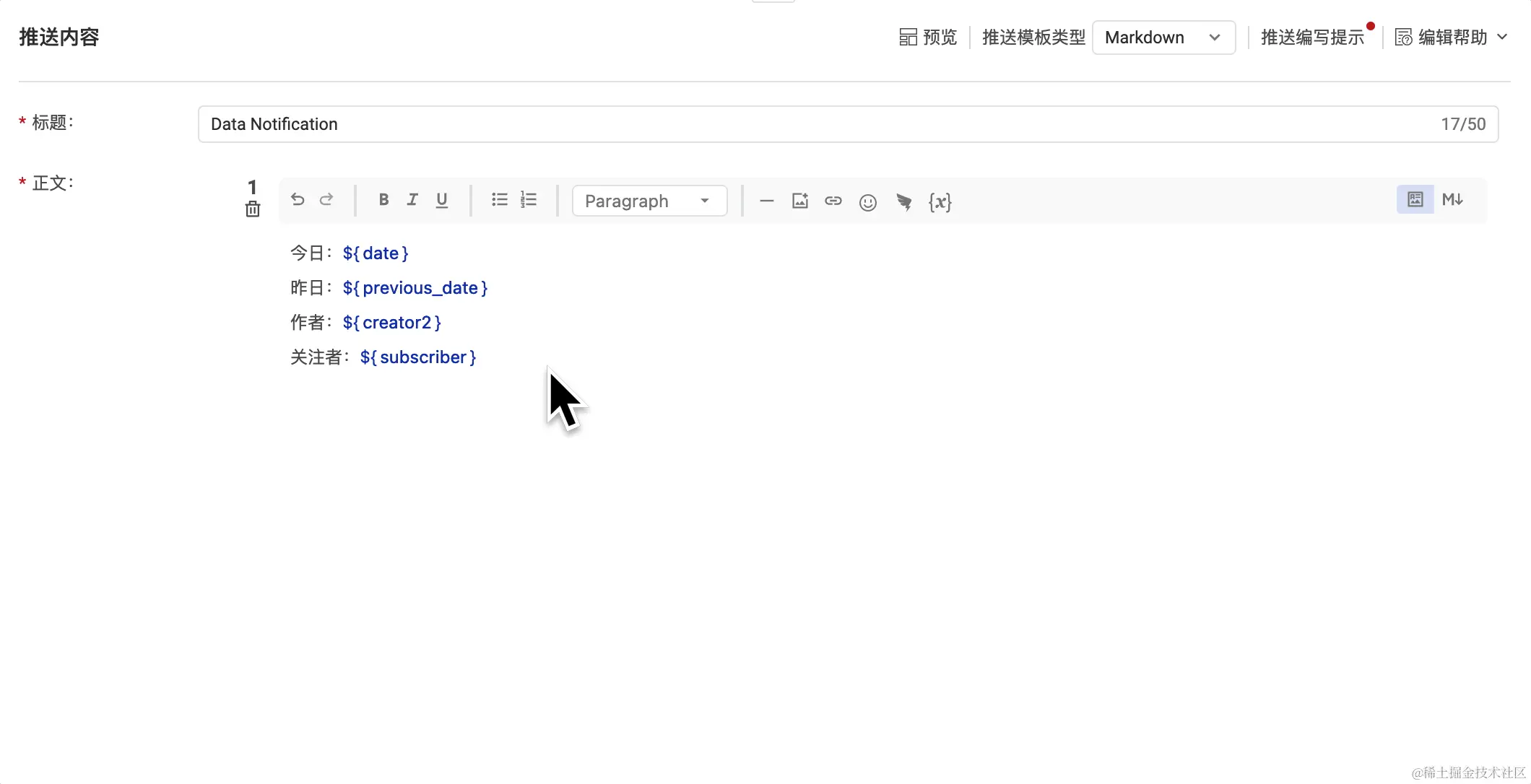Image resolution: width=1531 pixels, height=784 pixels.
Task: Open the Paragraph style dropdown
Action: tap(649, 201)
